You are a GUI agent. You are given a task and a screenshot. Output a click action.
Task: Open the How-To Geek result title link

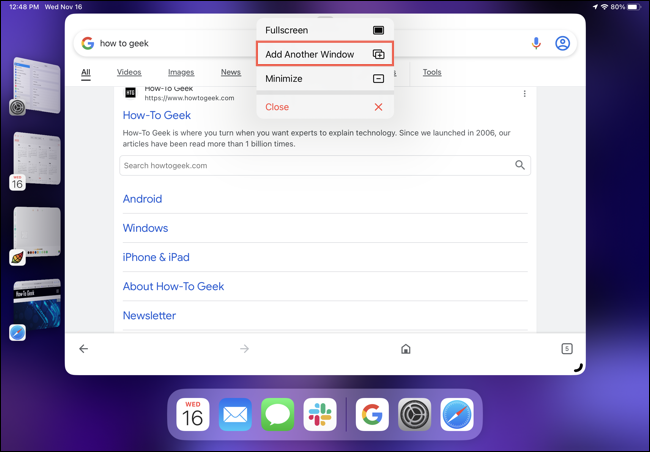tap(157, 115)
